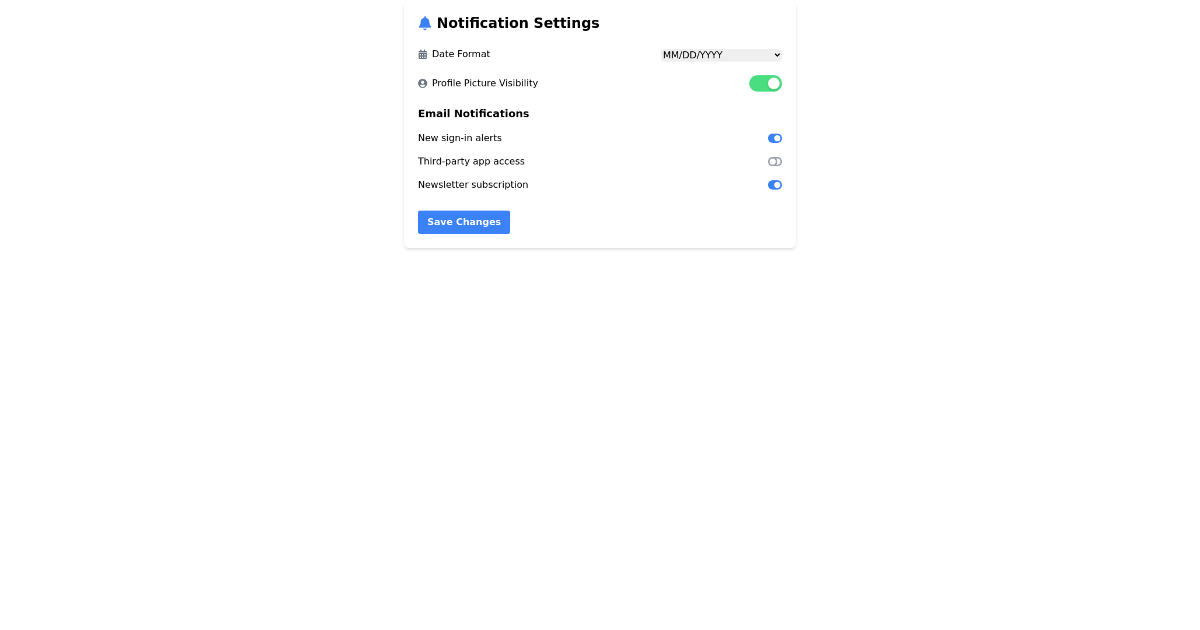Select the New sign-in alerts label
The height and width of the screenshot is (630, 1200).
coord(460,138)
